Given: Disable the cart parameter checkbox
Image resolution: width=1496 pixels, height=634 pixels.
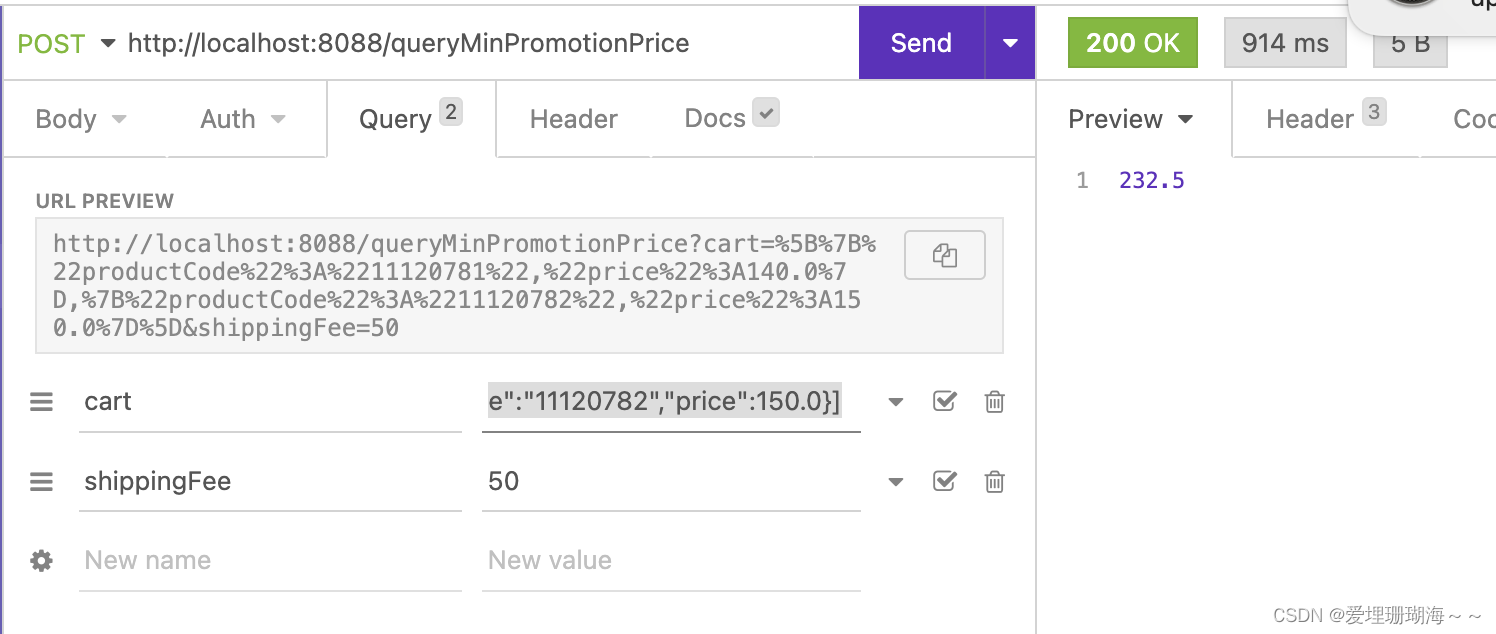Looking at the screenshot, I should pyautogui.click(x=944, y=402).
